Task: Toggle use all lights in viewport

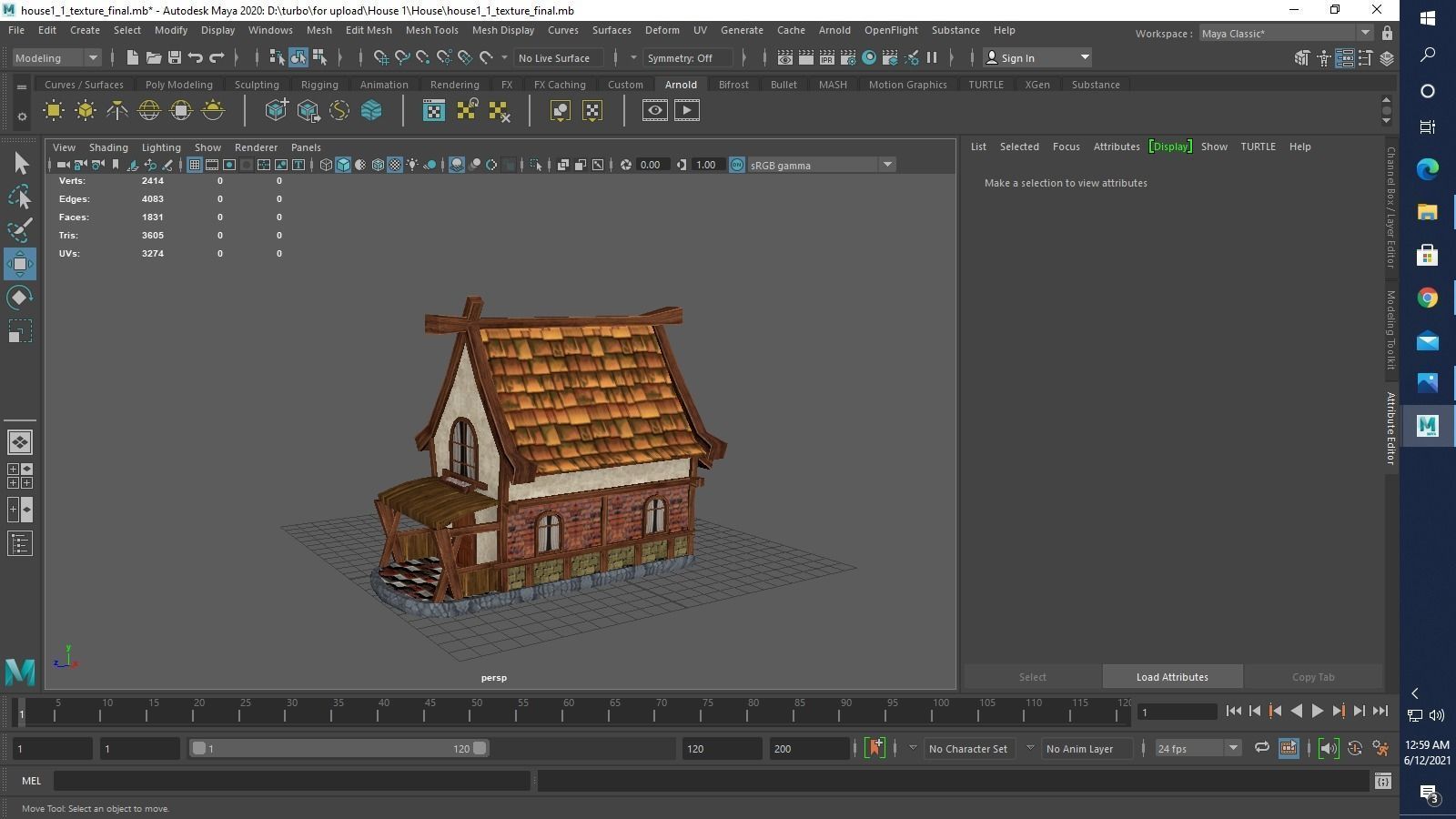Action: coord(412,165)
